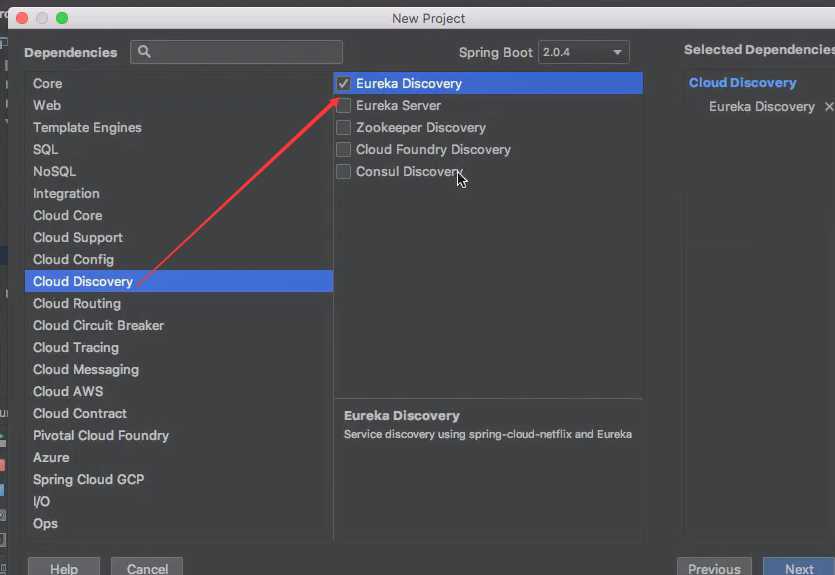Enable the Eureka Server checkbox

coord(343,105)
